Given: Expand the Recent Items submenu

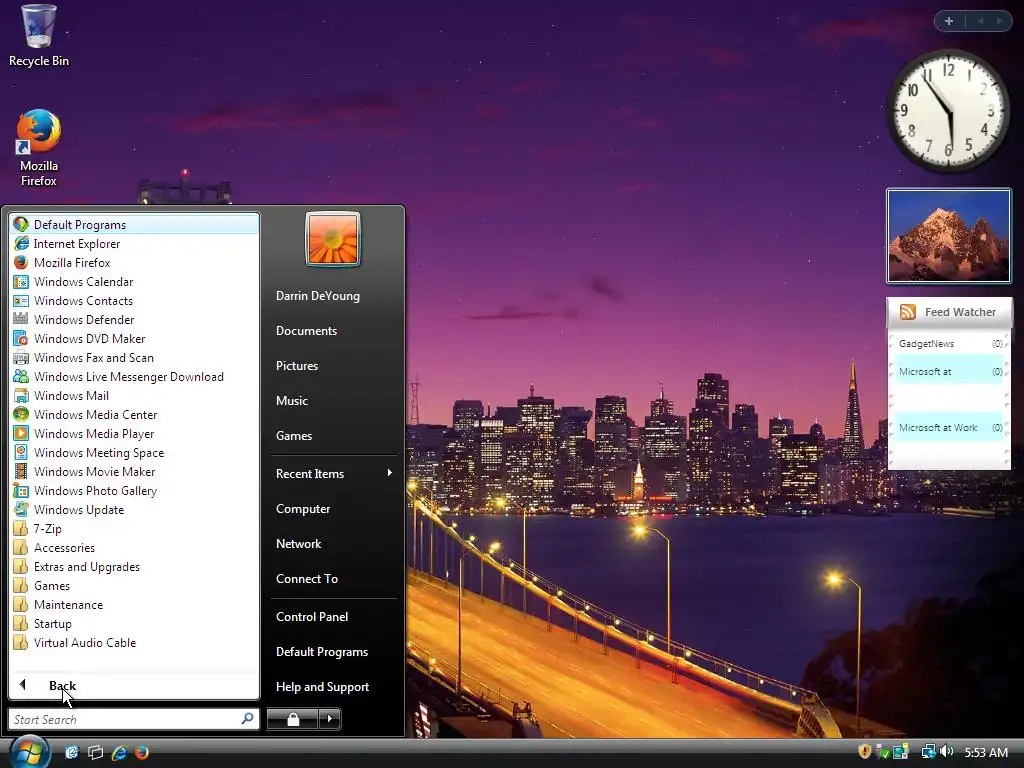Looking at the screenshot, I should 333,473.
